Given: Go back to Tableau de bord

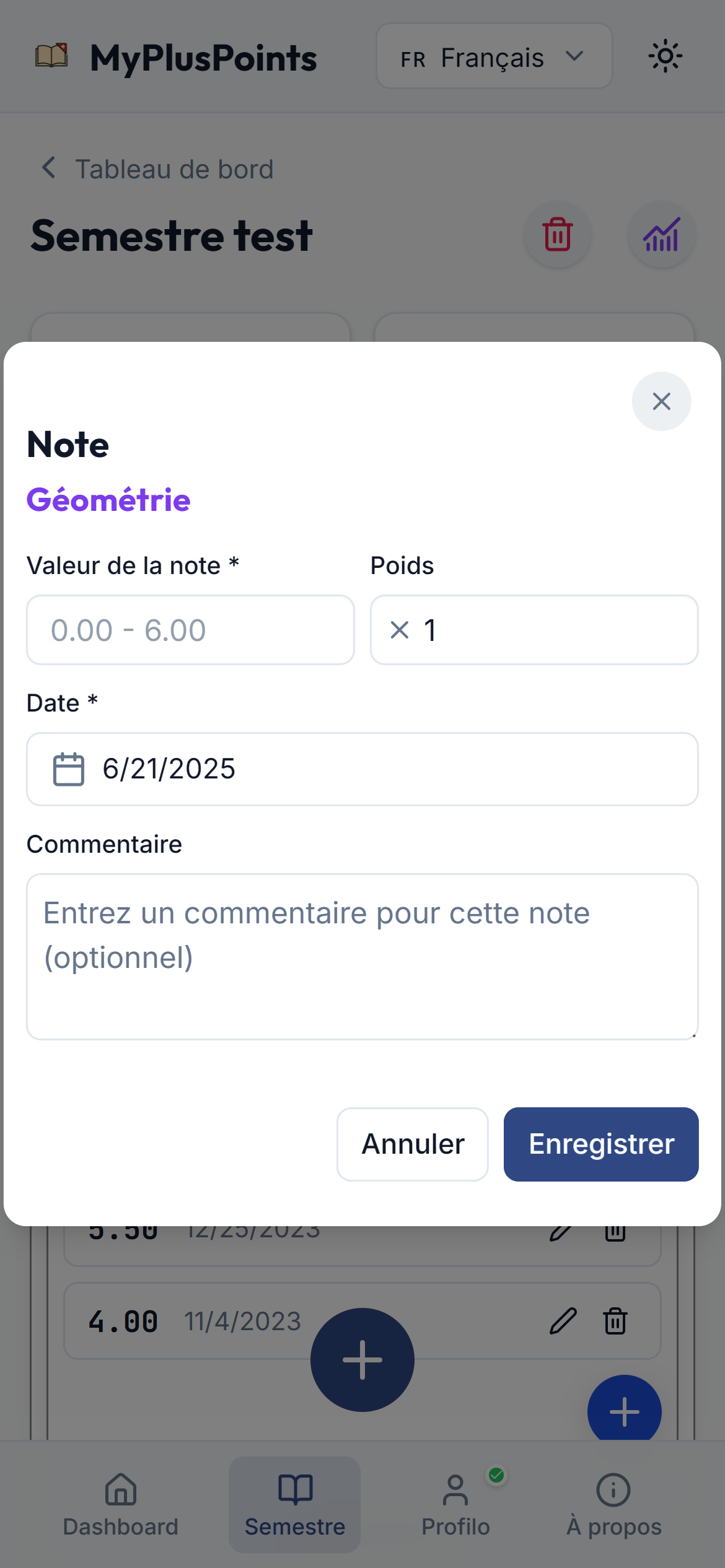Looking at the screenshot, I should click(157, 169).
